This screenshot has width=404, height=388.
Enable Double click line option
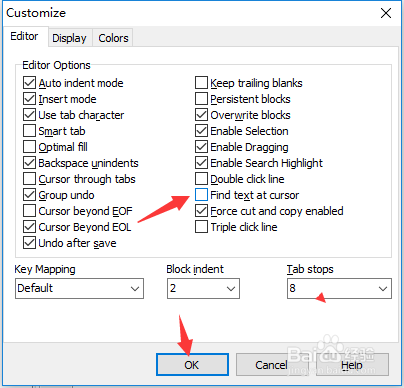click(x=201, y=179)
